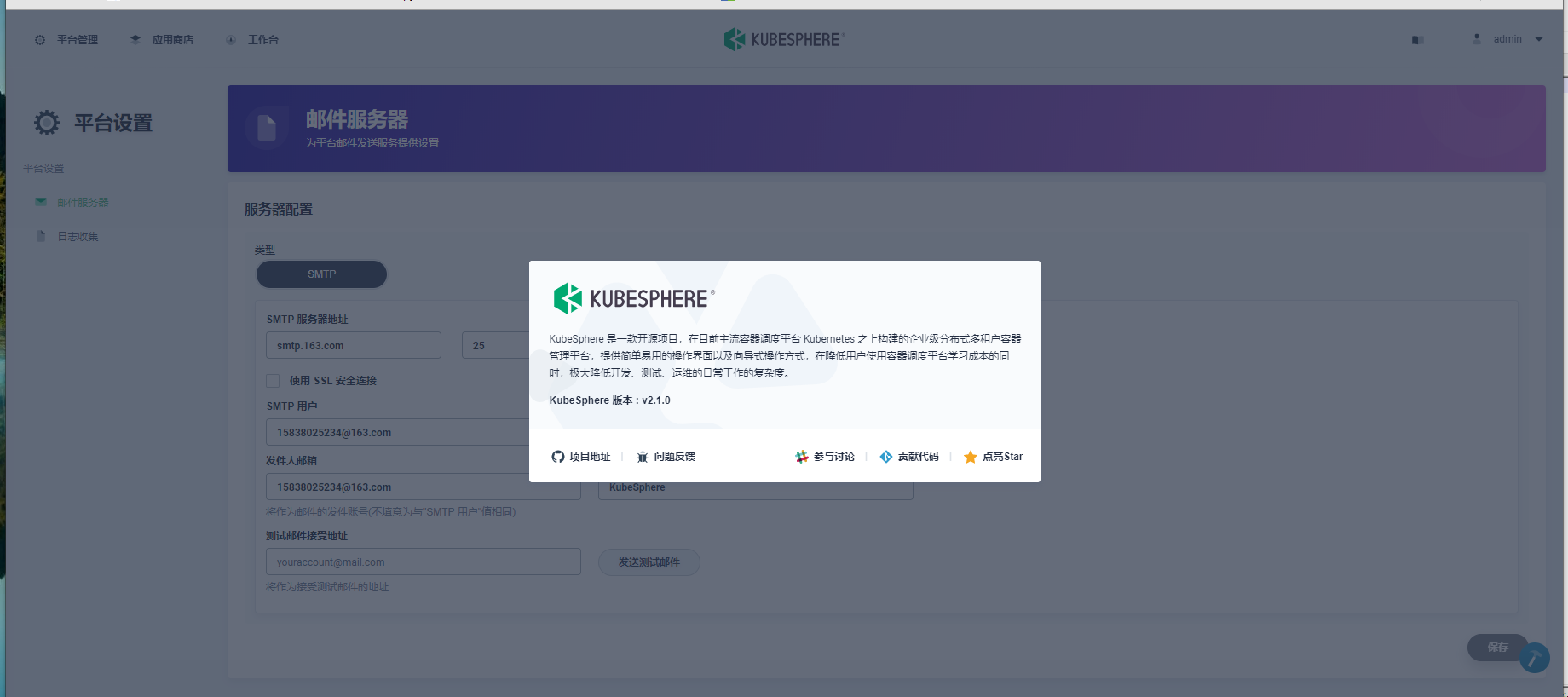Click the admin user avatar icon

point(1477,39)
